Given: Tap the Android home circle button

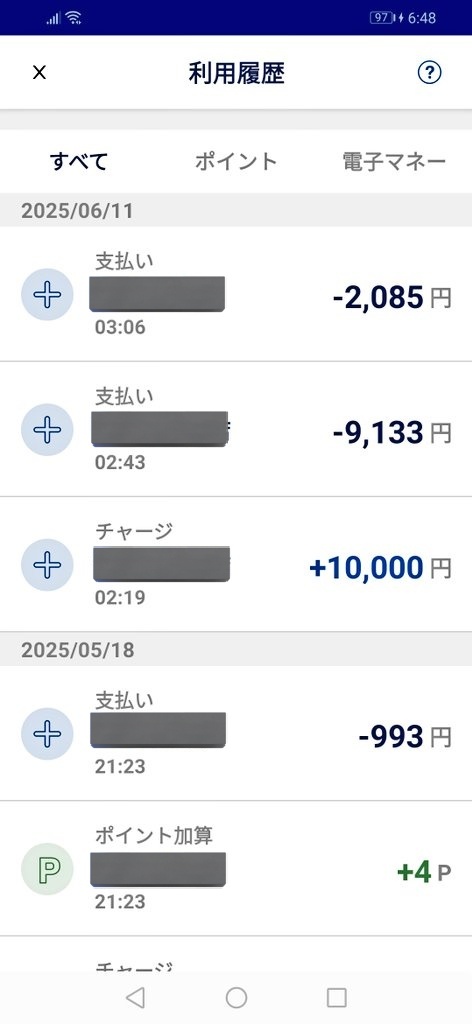Looking at the screenshot, I should 236,997.
